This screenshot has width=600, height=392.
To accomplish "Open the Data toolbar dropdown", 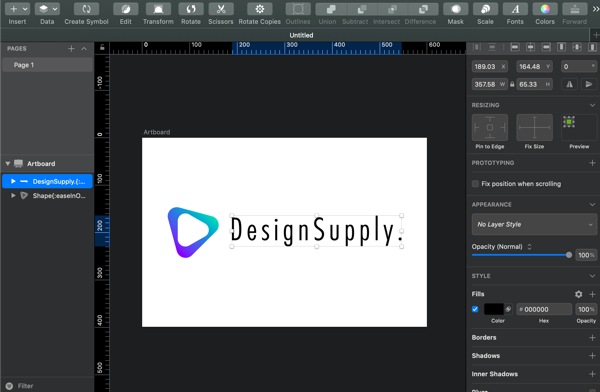I will [47, 9].
